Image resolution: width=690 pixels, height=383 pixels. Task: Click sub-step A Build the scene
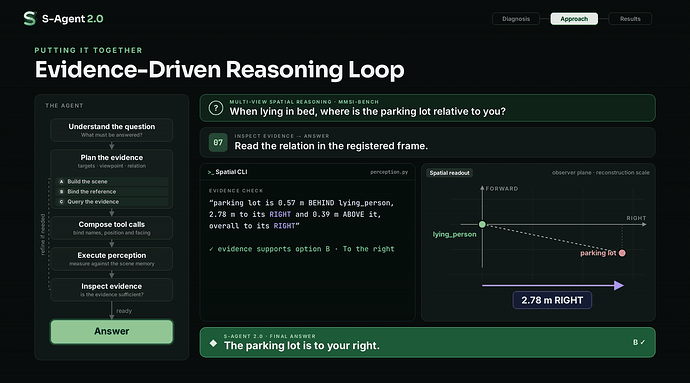[x=112, y=181]
